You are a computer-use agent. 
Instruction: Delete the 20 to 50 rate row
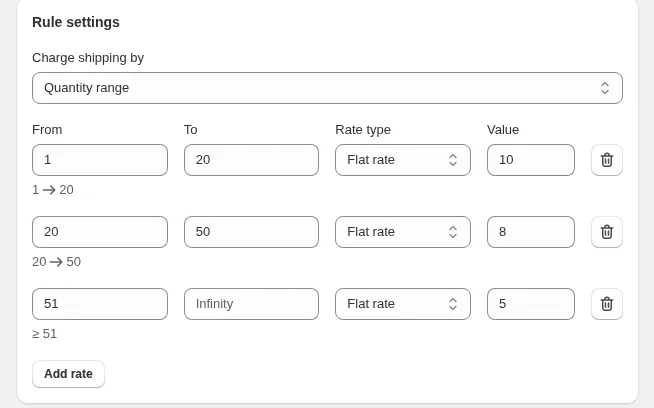pyautogui.click(x=607, y=232)
